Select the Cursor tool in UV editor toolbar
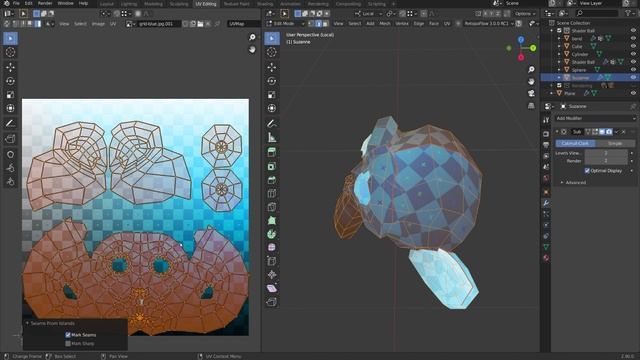Viewport: 640px width, 360px height. click(x=11, y=52)
